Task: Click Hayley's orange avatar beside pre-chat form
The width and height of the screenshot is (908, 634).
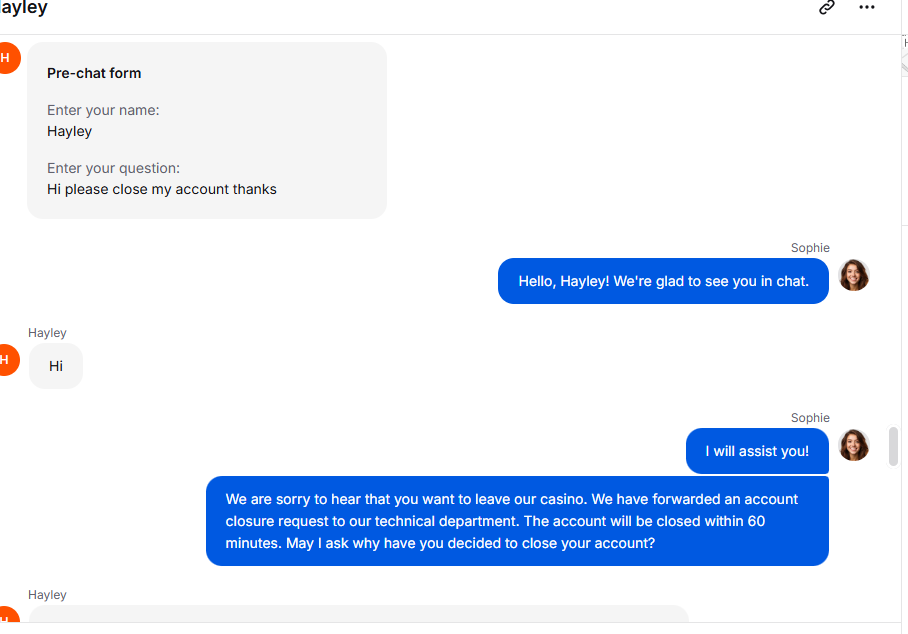Action: 8,58
